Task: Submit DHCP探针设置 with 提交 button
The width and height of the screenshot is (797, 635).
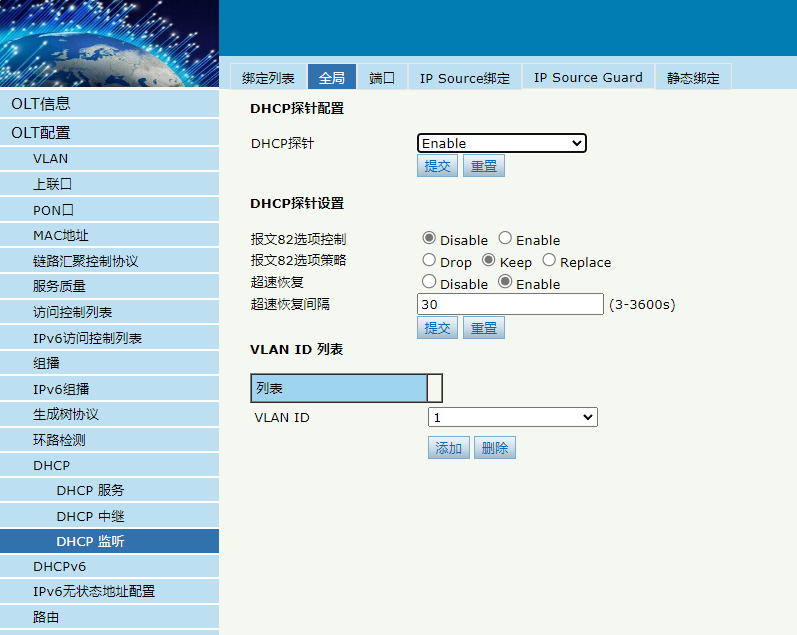Action: tap(437, 328)
